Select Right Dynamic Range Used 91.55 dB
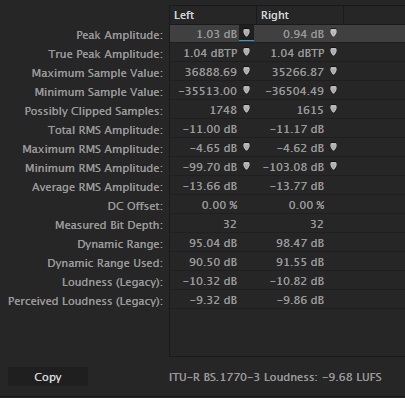405x398 pixels. 300,262
